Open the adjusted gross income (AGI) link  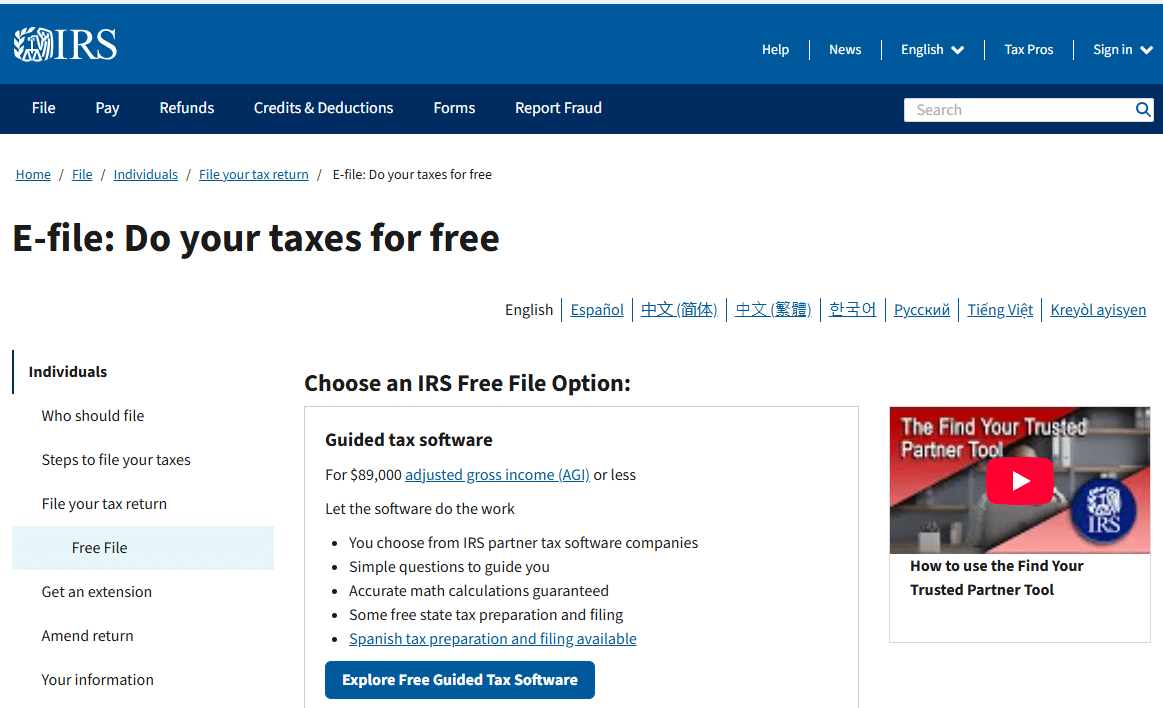tap(497, 474)
